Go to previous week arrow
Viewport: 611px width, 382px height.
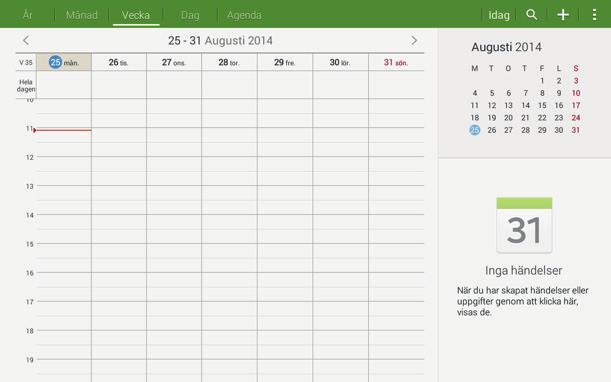(x=26, y=40)
